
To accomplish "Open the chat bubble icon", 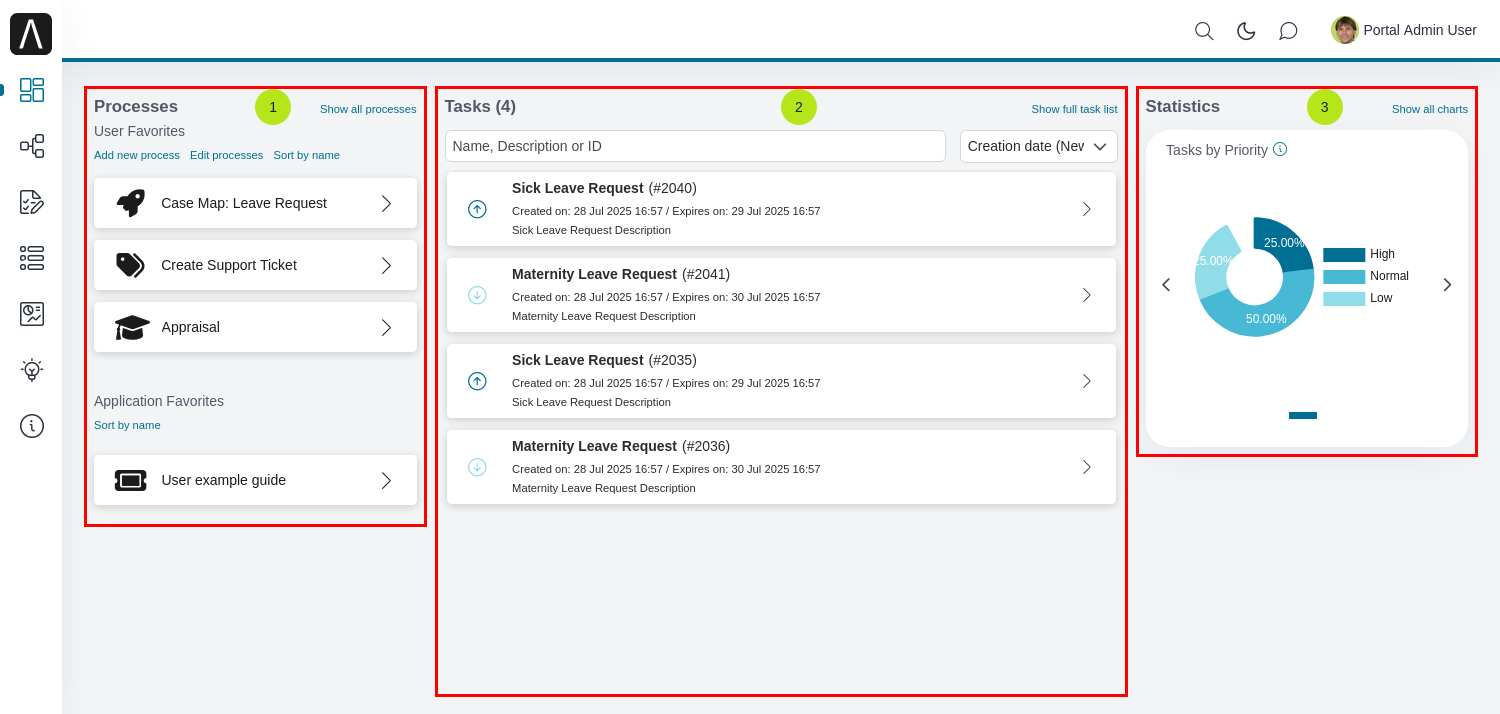I will click(1288, 31).
